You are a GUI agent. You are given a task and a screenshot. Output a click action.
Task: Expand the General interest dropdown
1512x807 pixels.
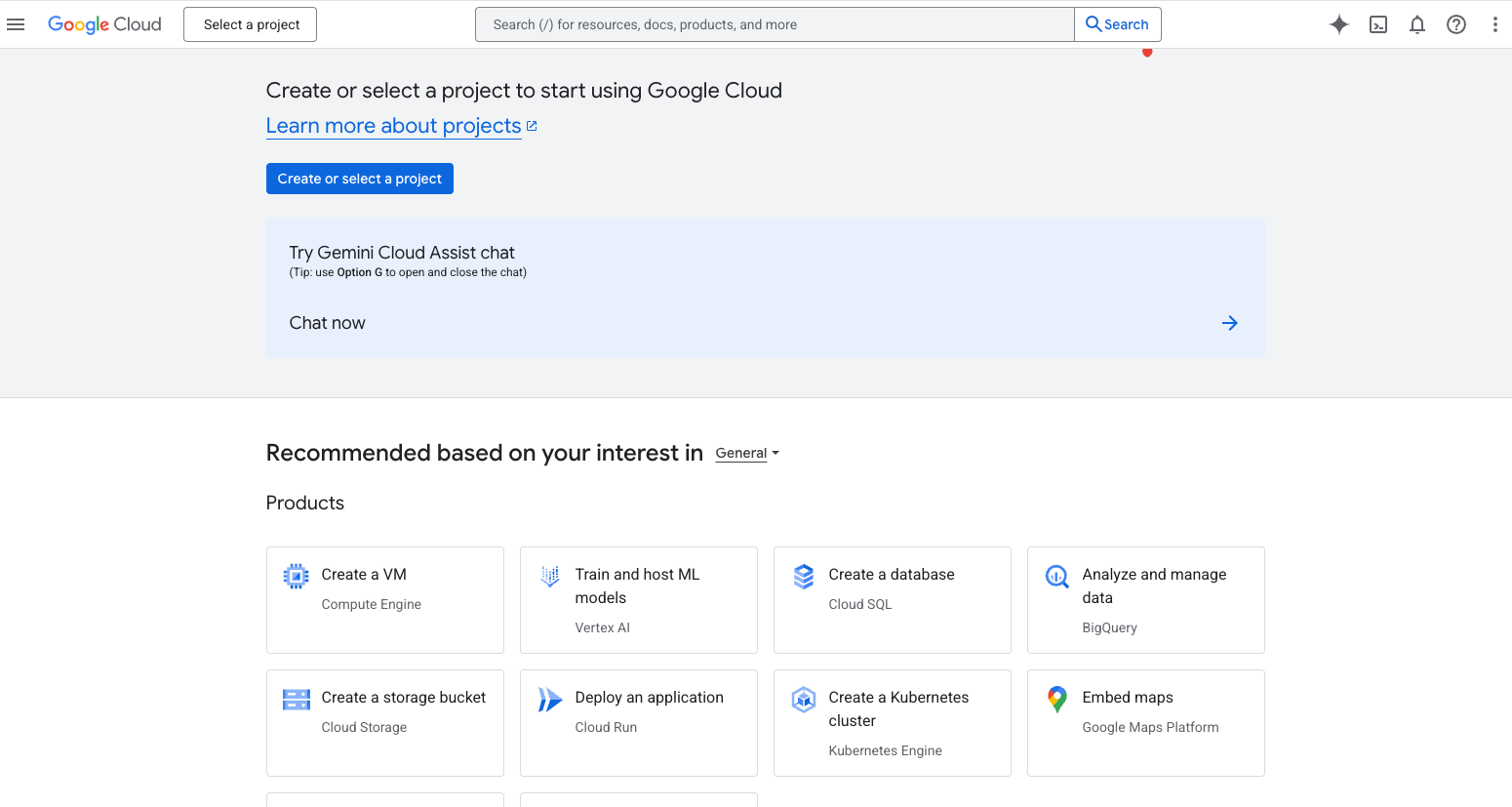coord(747,453)
